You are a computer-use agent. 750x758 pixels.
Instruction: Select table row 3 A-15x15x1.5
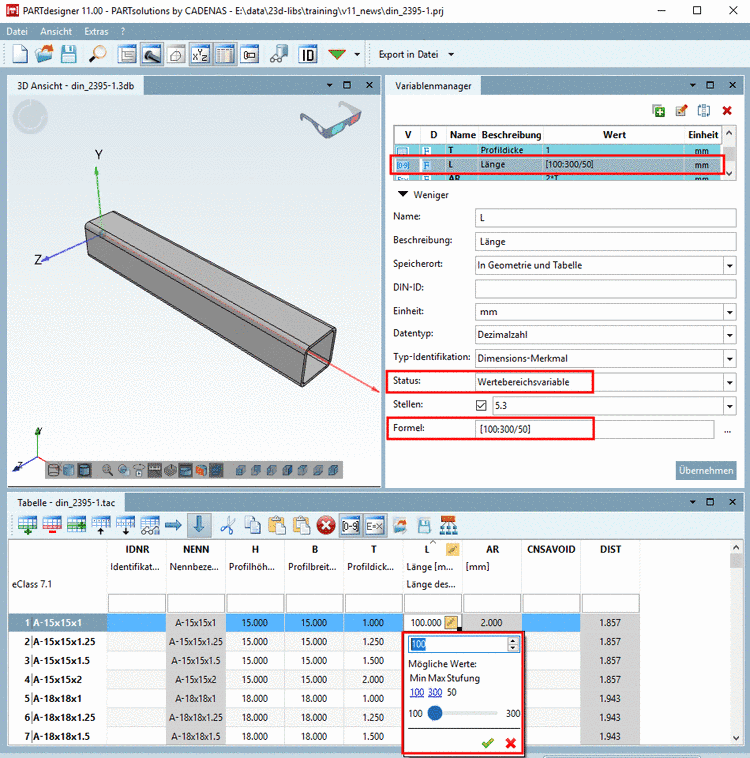[58, 660]
